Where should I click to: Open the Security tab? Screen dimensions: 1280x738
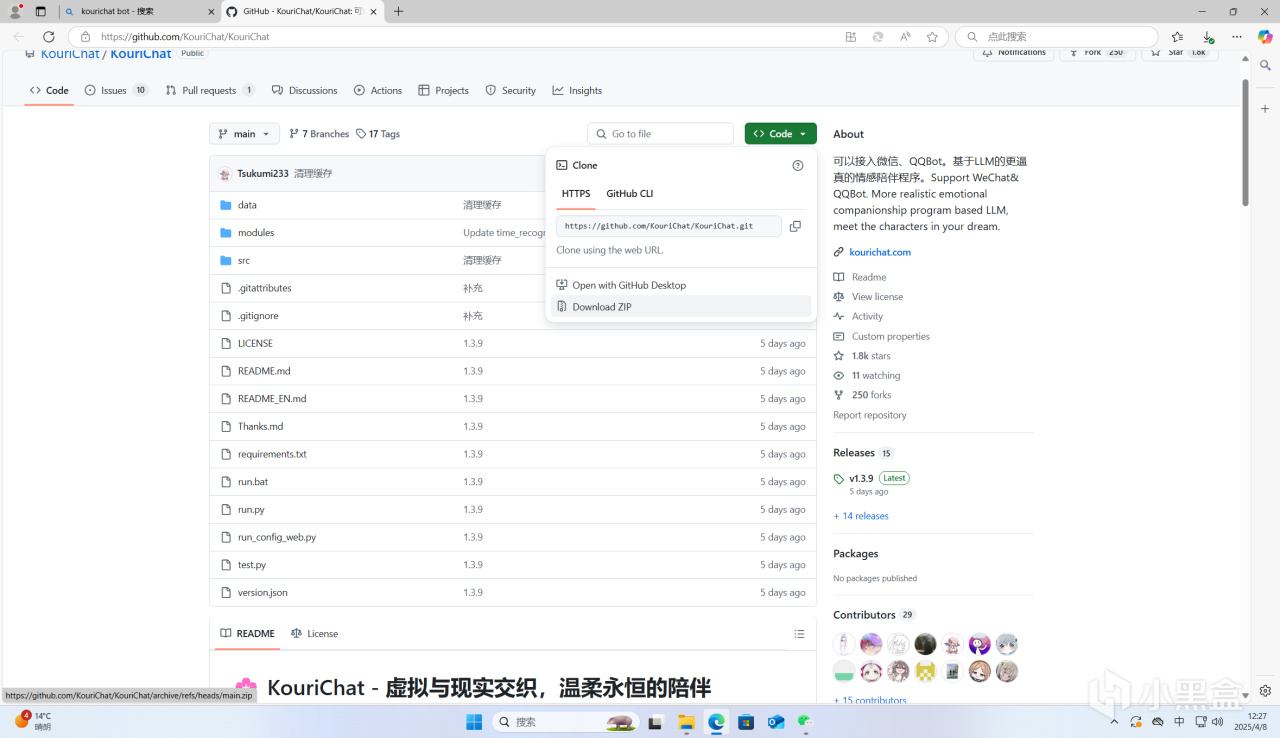[x=511, y=90]
